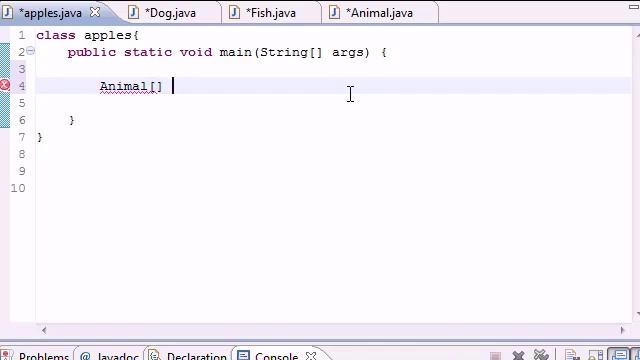Click the underlined Animal[] code text
The image size is (640, 360).
(x=131, y=87)
